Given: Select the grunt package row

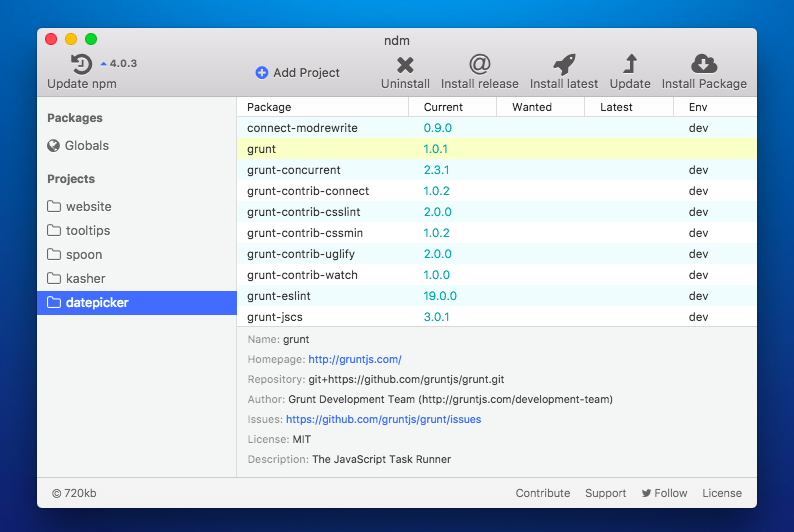Looking at the screenshot, I should [497, 149].
